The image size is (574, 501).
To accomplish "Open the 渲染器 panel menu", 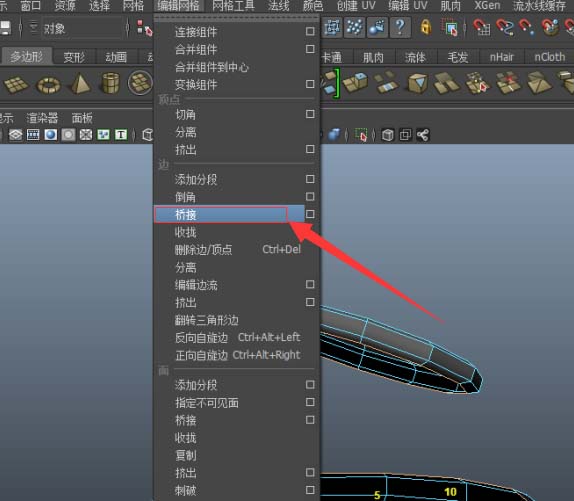I will coord(42,118).
